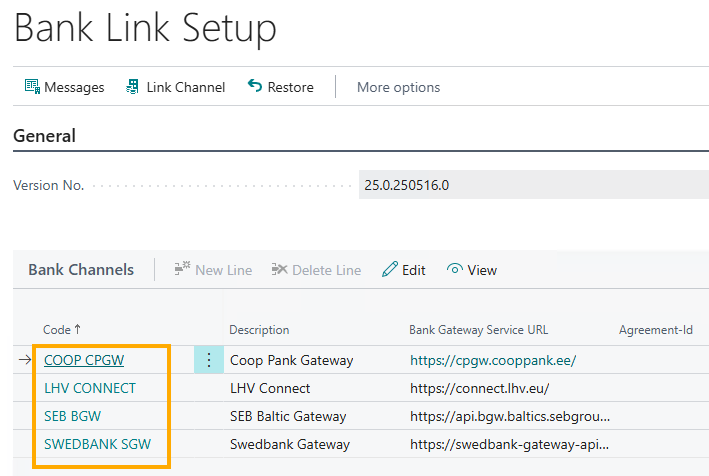Click the Link Channel icon

[132, 86]
